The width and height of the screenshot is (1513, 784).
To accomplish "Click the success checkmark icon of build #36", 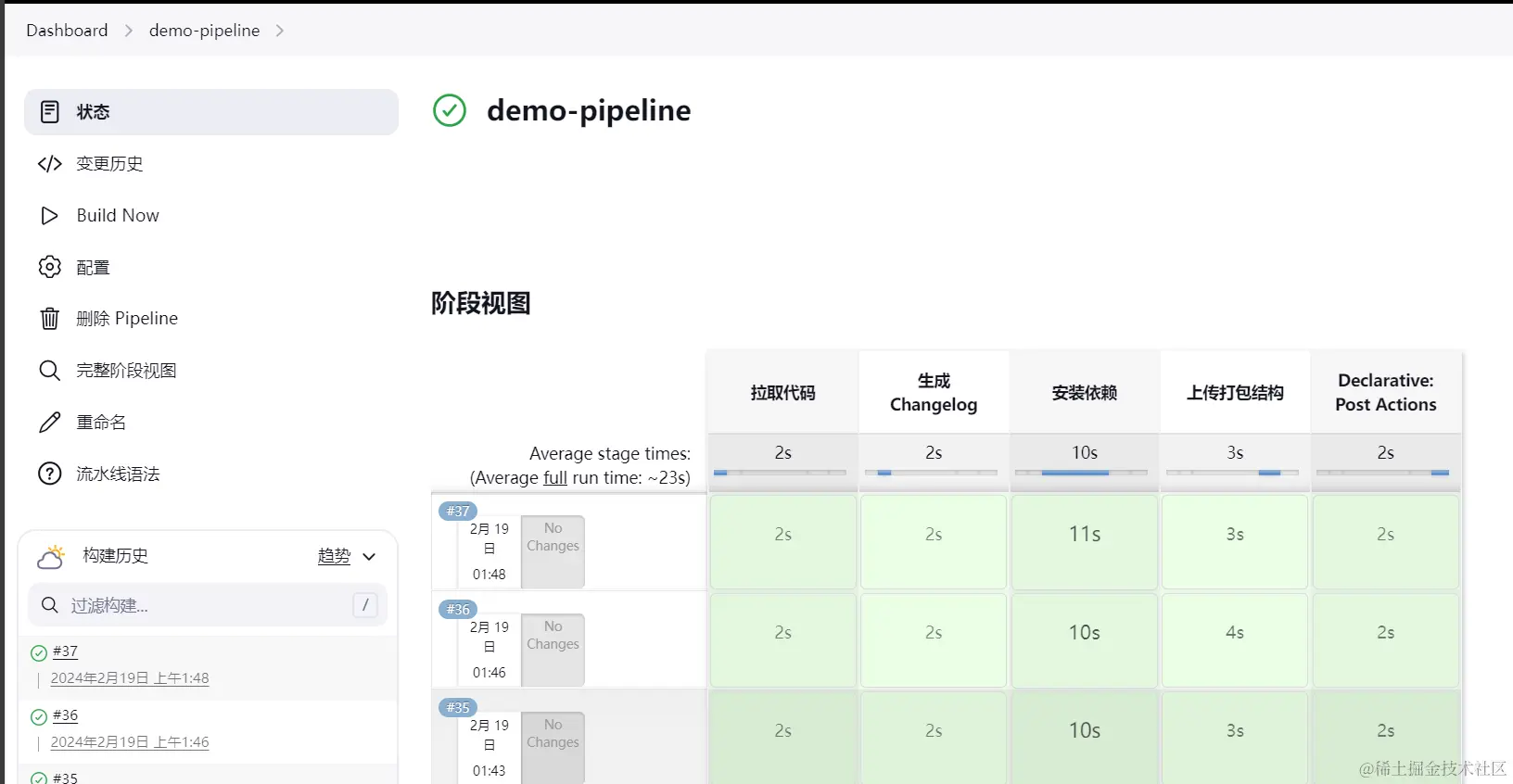I will click(x=39, y=717).
